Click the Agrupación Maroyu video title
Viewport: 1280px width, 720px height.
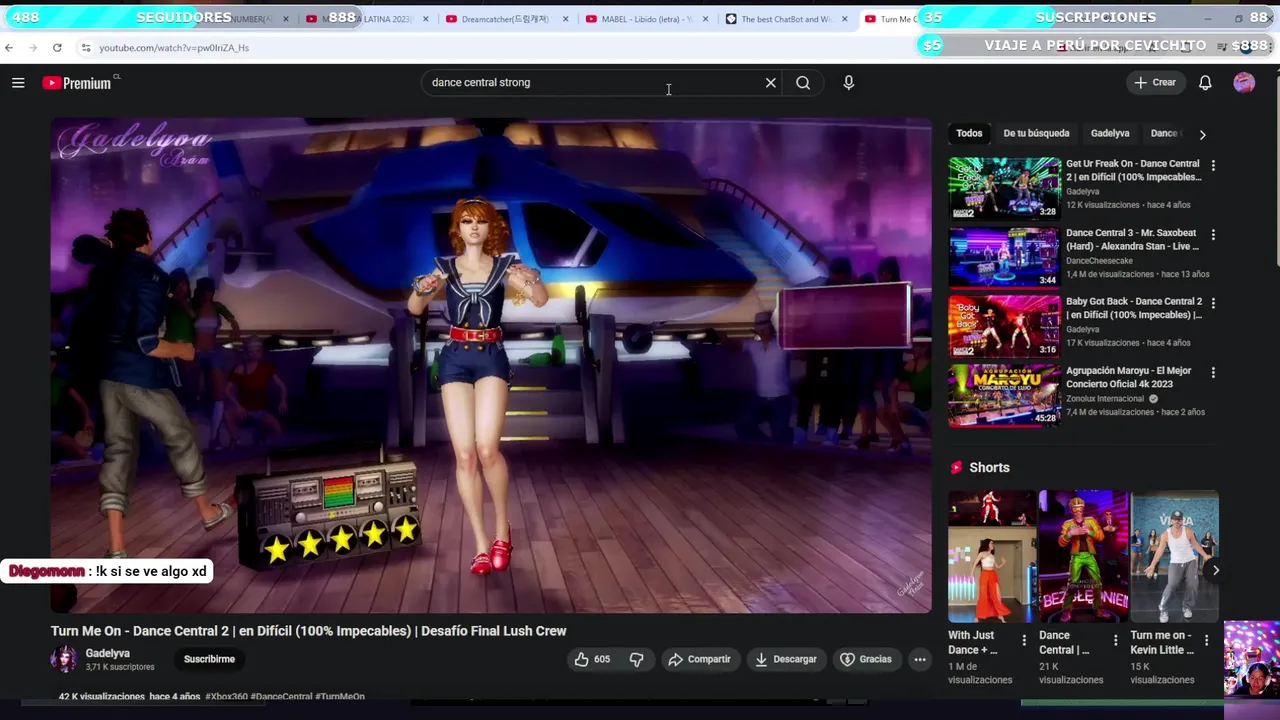(1129, 377)
